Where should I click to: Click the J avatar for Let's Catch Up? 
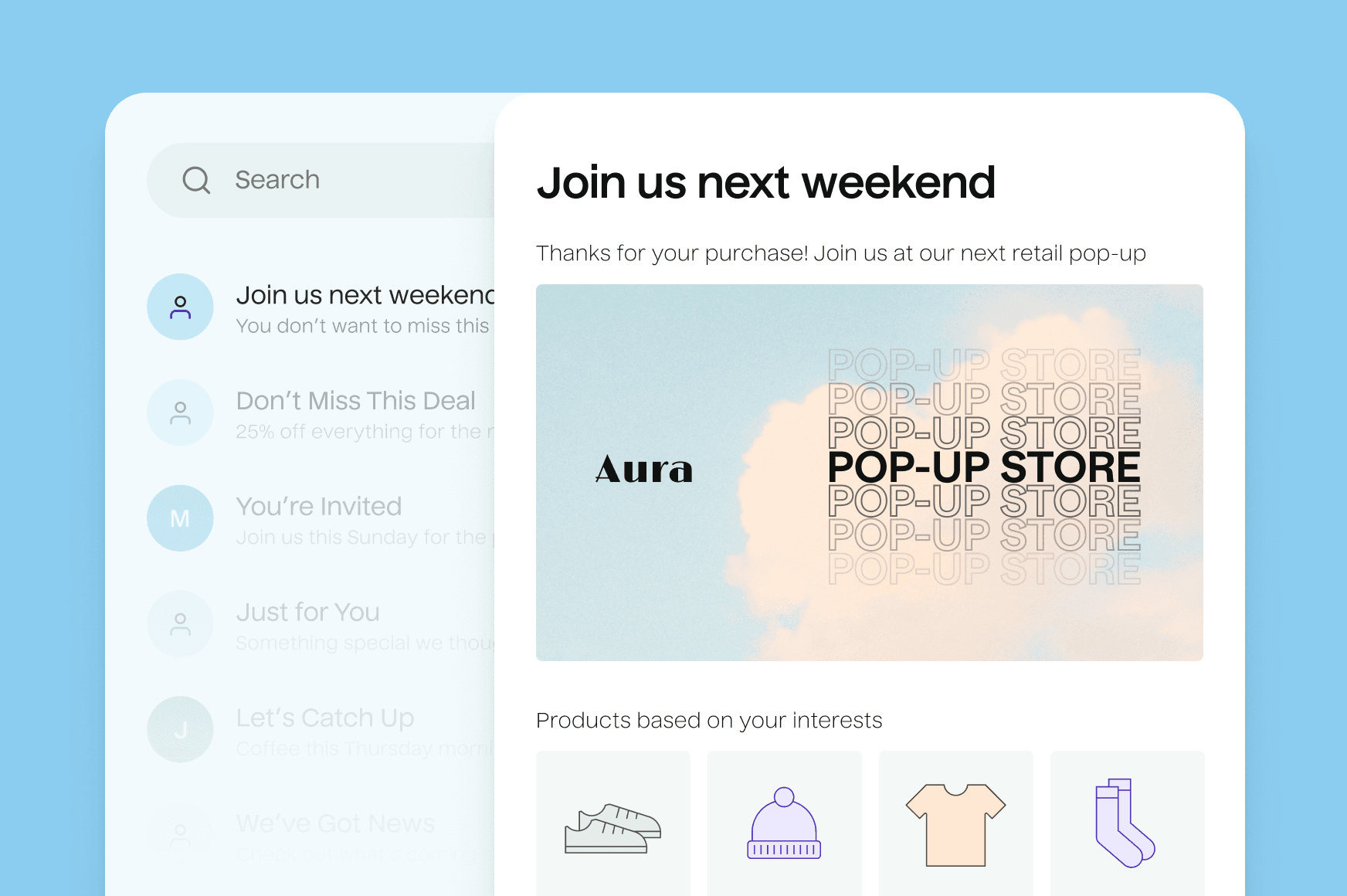(180, 729)
